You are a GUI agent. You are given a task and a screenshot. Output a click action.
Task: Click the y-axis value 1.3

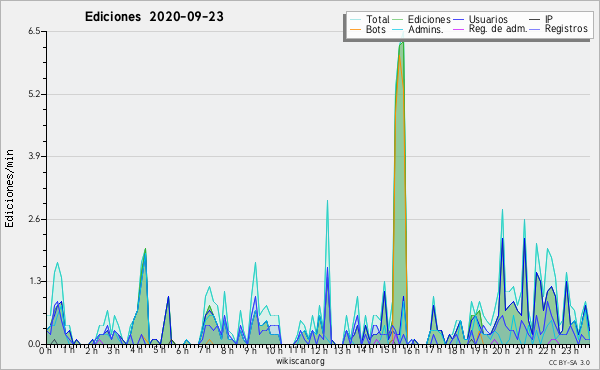[34, 282]
